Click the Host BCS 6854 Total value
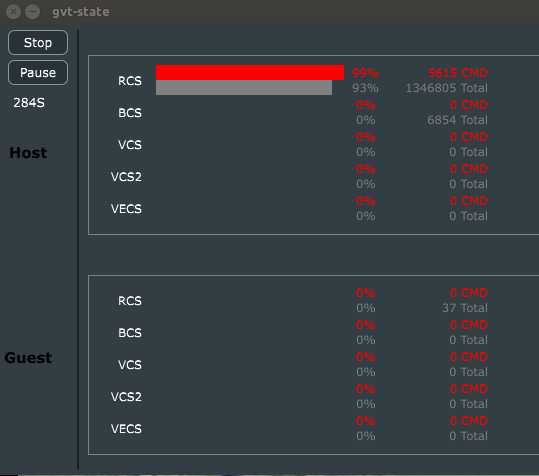 458,120
